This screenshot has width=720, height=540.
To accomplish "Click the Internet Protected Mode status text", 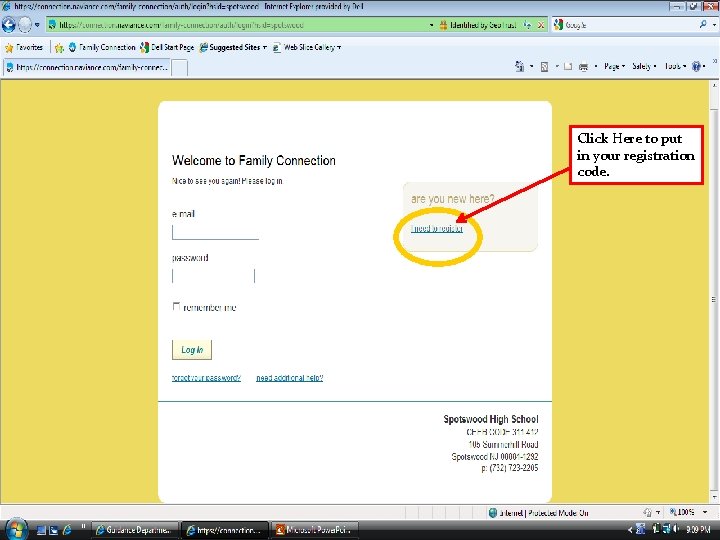I will click(544, 513).
